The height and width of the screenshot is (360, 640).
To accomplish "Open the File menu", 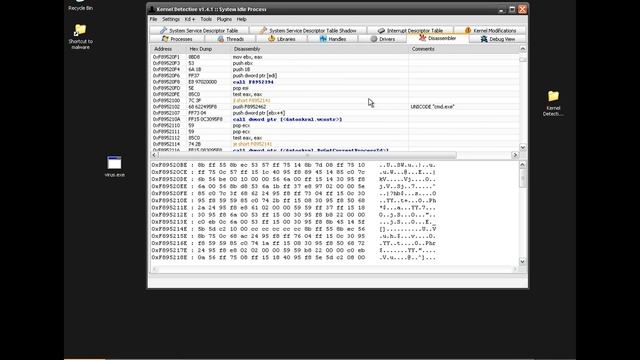I will click(x=153, y=19).
